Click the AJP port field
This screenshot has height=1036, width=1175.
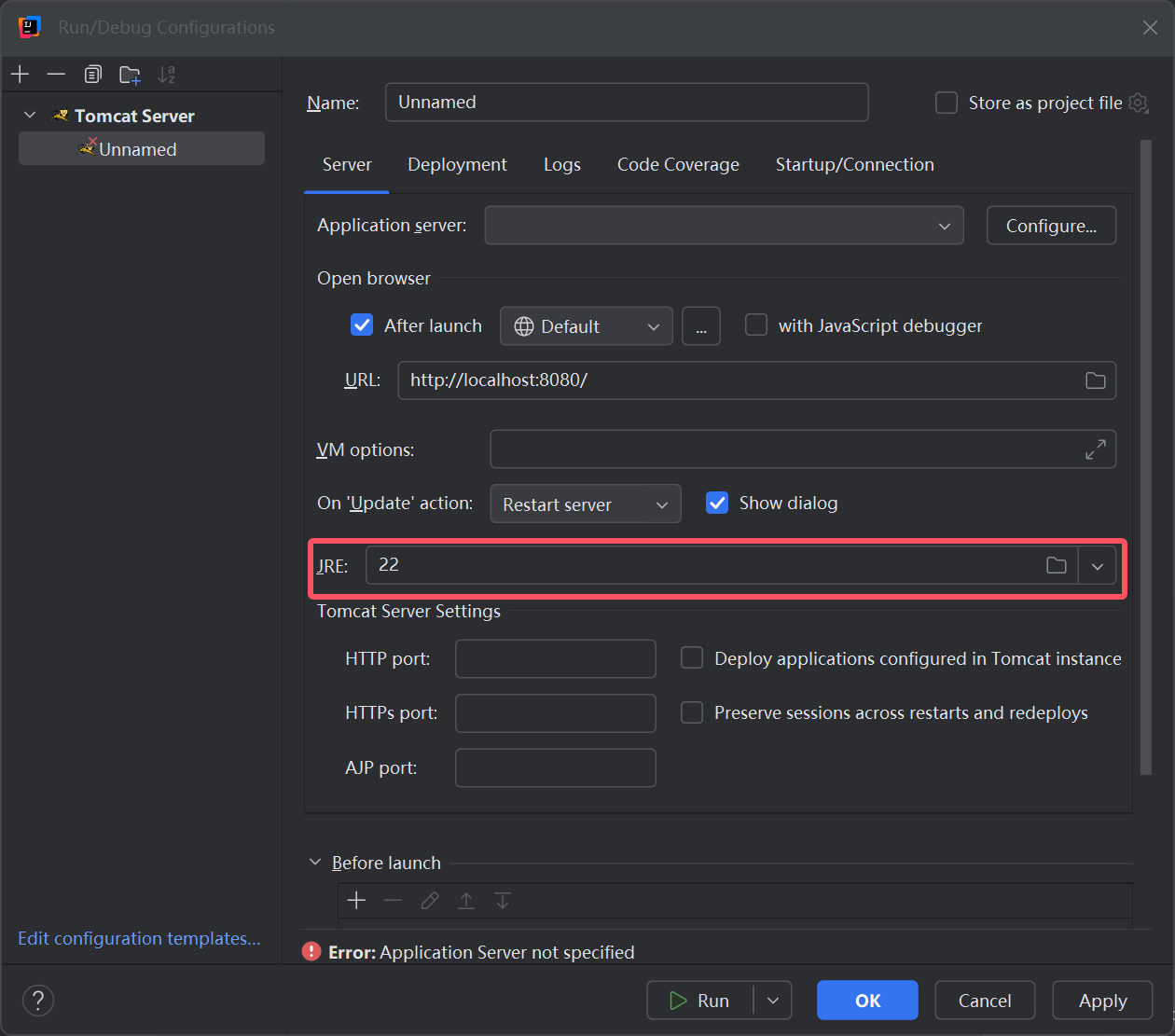556,767
